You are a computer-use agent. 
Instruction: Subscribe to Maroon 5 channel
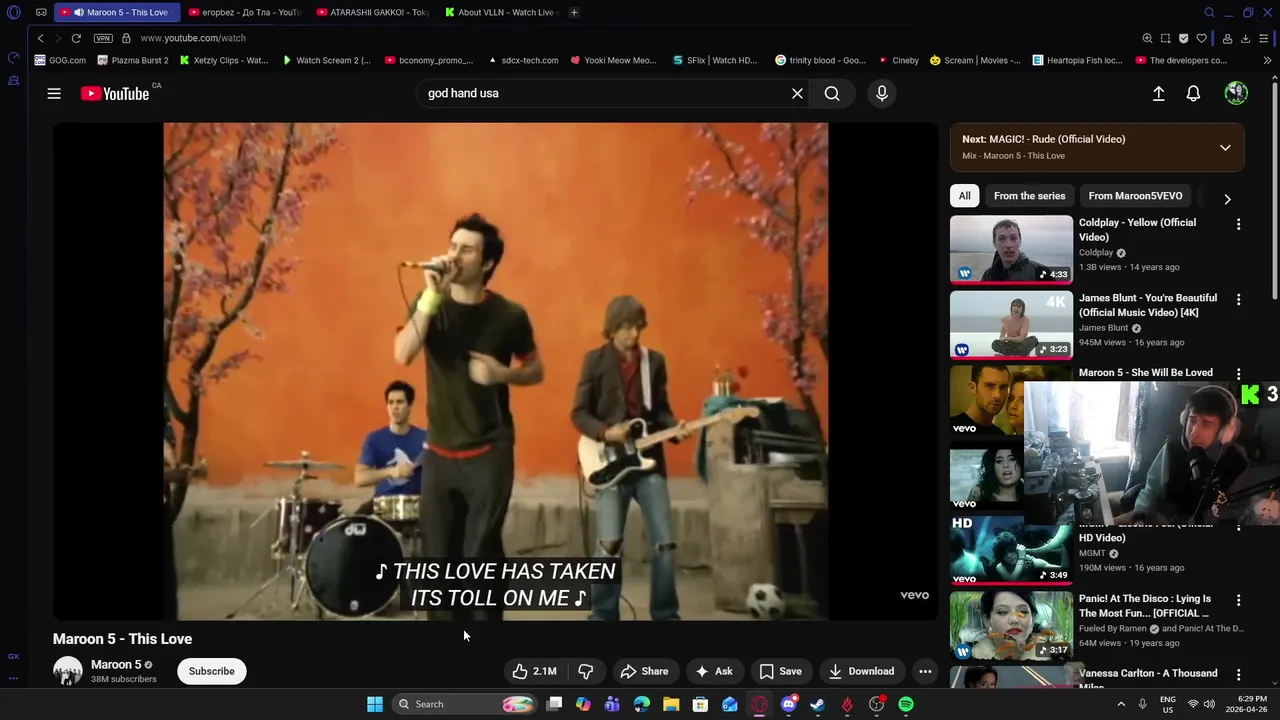pos(211,671)
